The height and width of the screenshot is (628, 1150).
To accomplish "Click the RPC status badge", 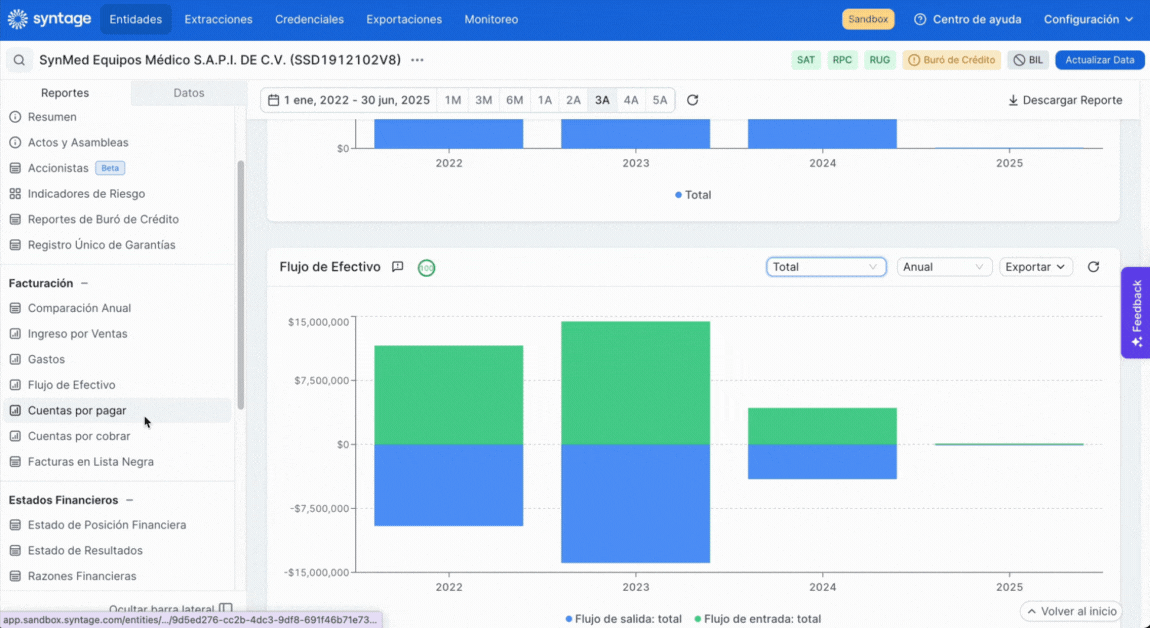I will coord(842,60).
